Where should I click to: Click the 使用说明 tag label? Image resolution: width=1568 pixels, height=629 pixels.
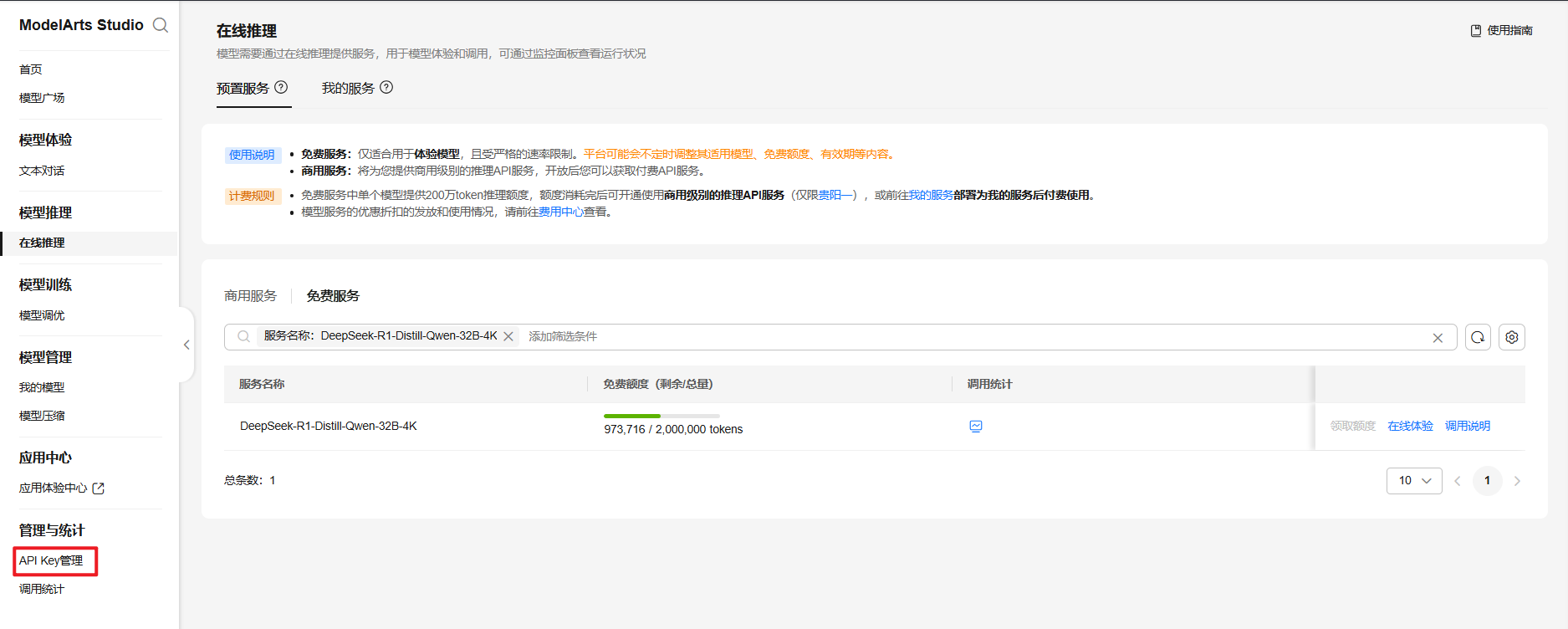[252, 155]
